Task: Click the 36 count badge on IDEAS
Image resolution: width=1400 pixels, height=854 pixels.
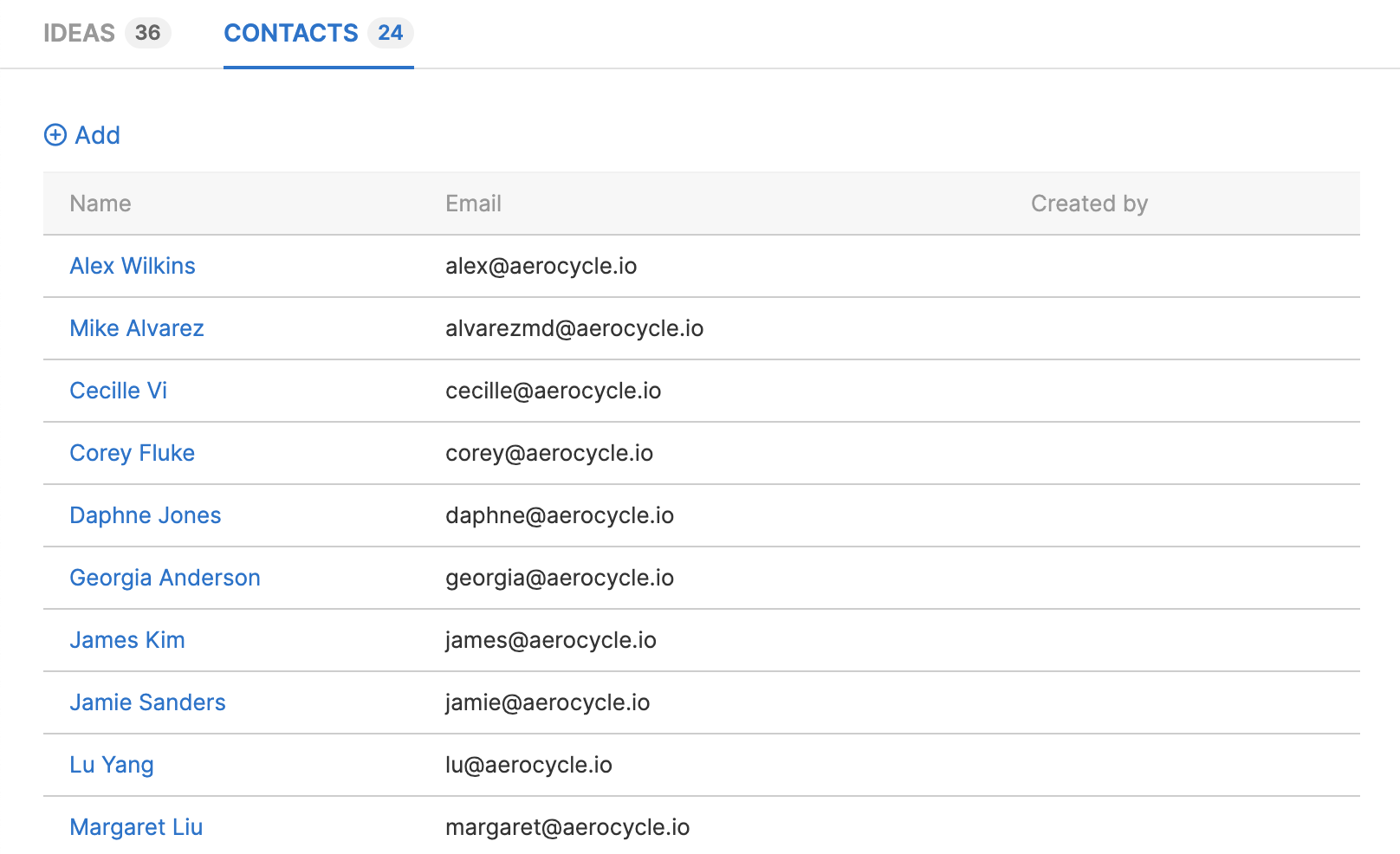Action: (147, 33)
